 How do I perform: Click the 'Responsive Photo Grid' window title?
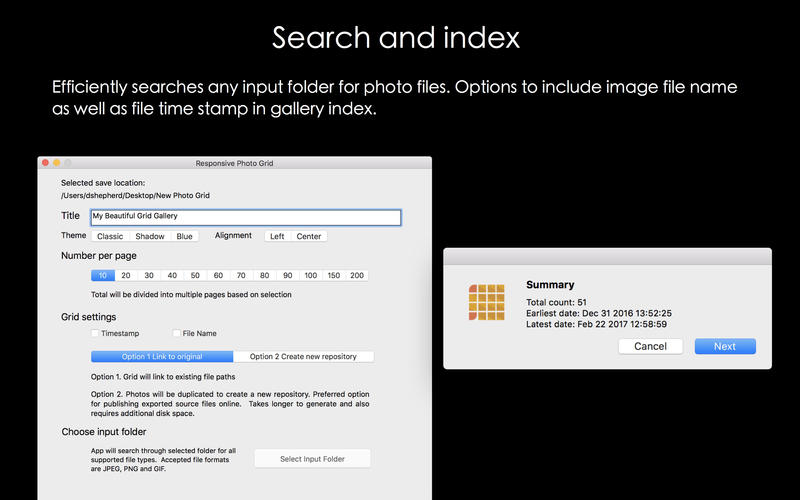[234, 163]
